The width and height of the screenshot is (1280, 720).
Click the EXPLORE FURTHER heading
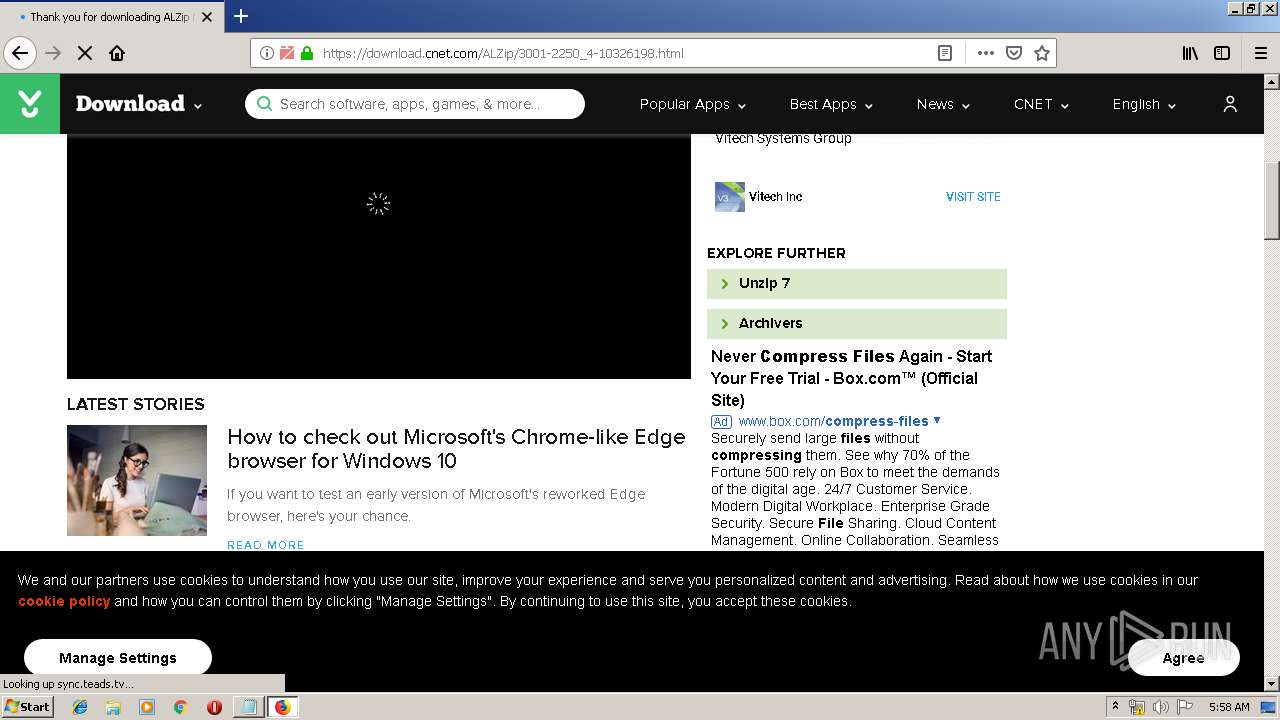pyautogui.click(x=776, y=253)
